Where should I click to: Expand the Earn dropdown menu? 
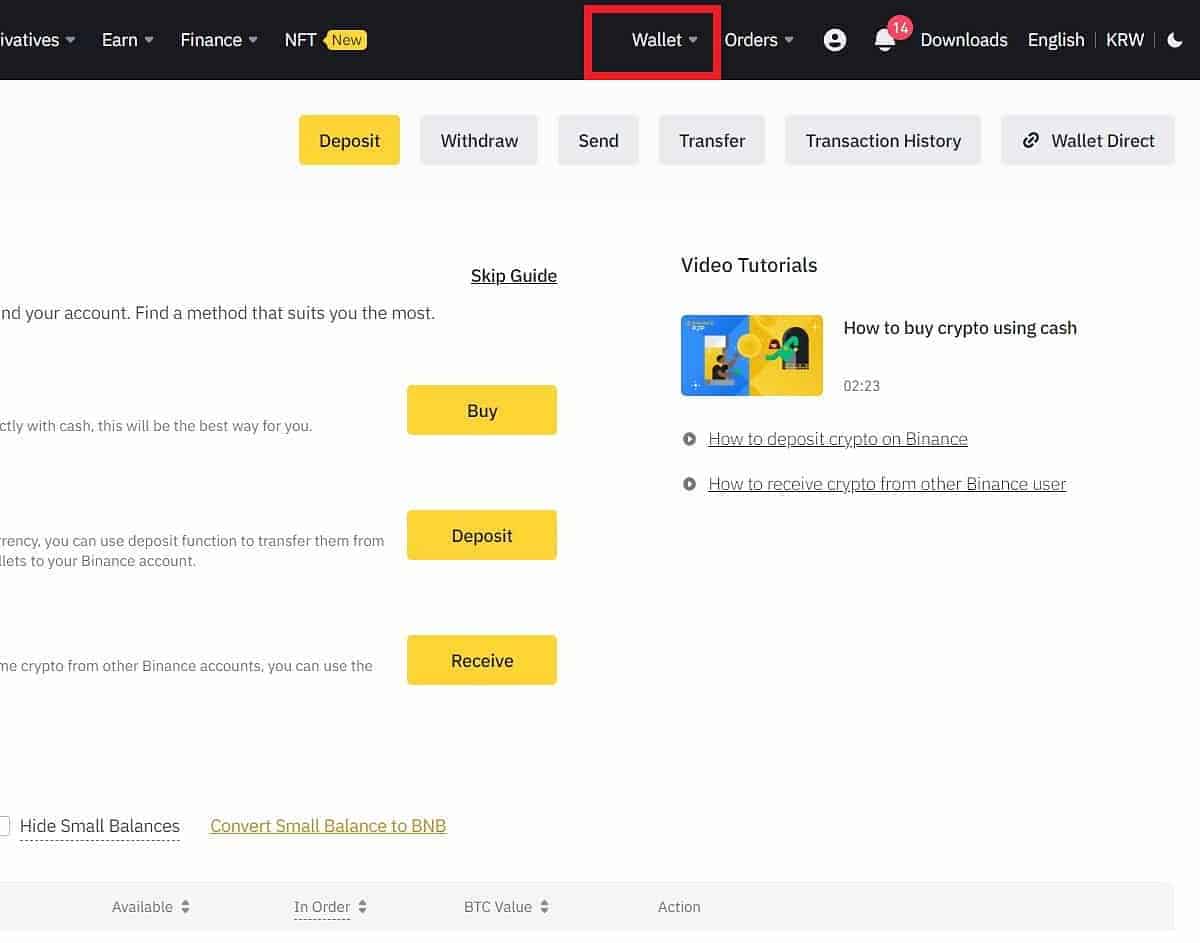(127, 40)
